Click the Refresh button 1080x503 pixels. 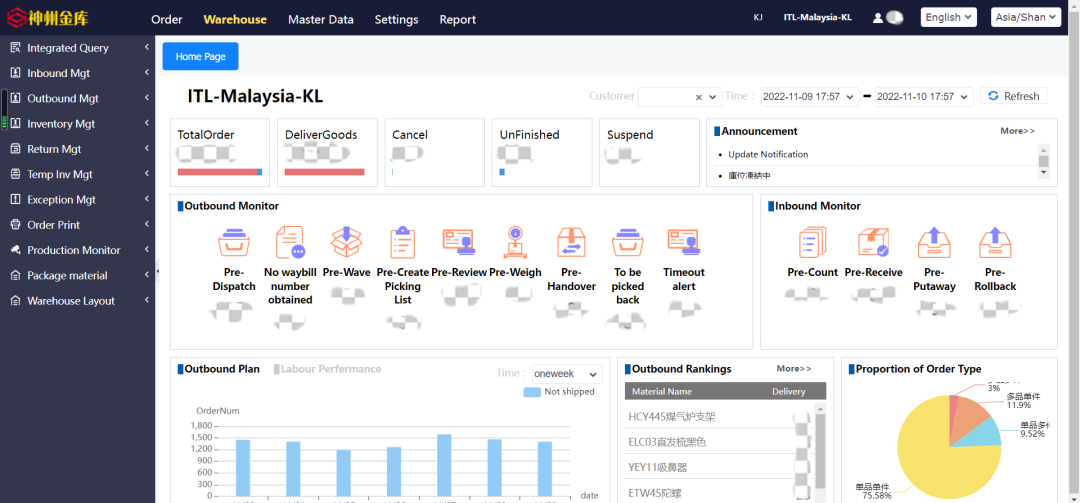[x=1013, y=96]
